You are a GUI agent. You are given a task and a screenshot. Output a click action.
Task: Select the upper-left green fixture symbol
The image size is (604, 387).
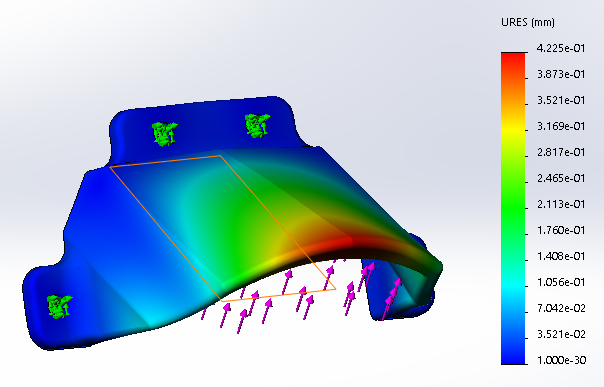tap(165, 133)
